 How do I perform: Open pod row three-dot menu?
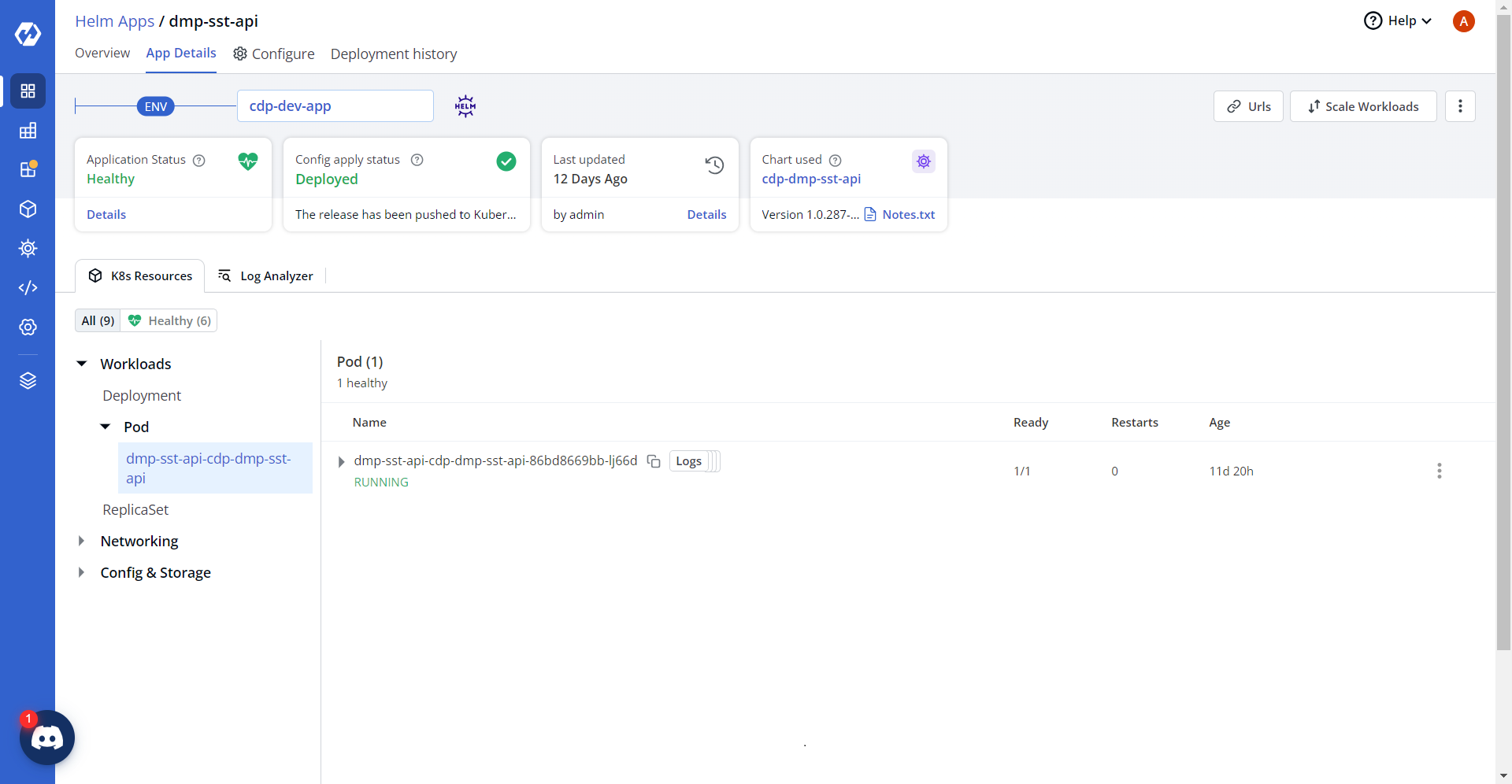coord(1439,471)
